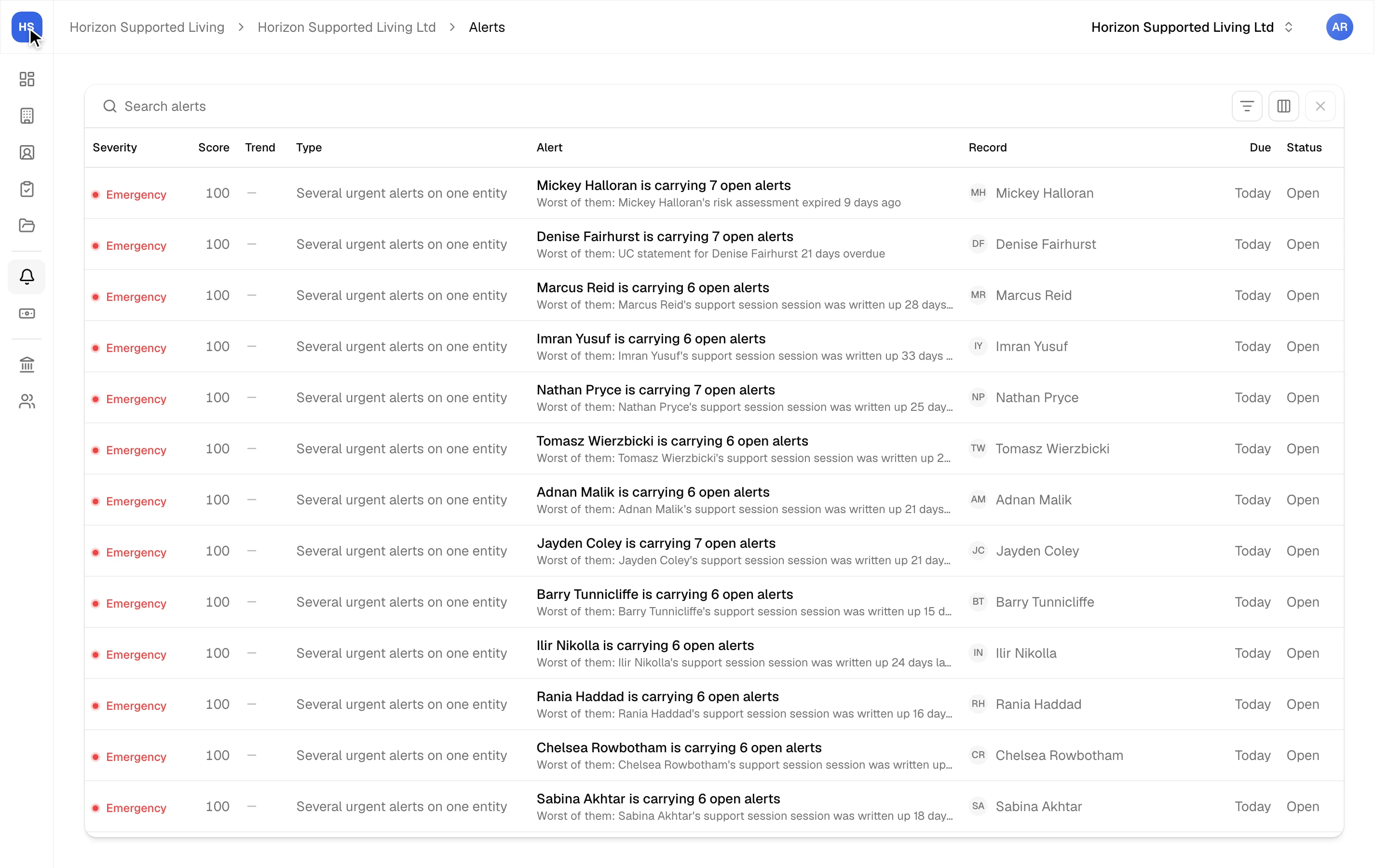Open alert 'Barry Tunnicliffe is carrying 6 open alerts'
Screen dimensions: 1389x868
pyautogui.click(x=665, y=594)
